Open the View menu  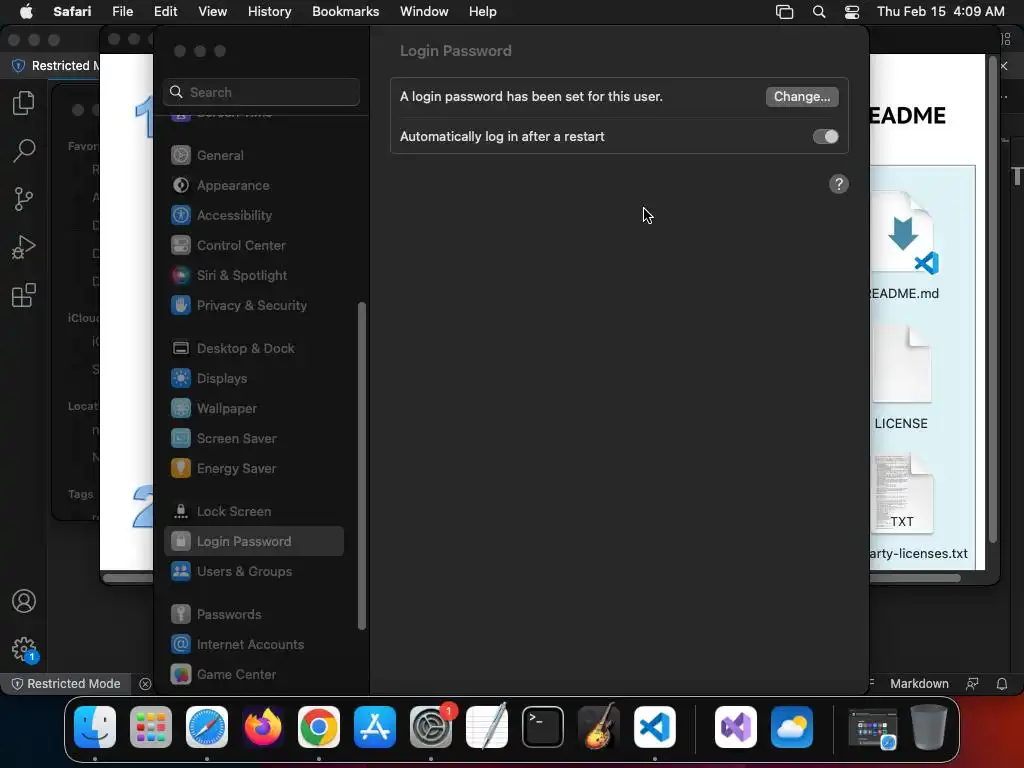(x=212, y=12)
